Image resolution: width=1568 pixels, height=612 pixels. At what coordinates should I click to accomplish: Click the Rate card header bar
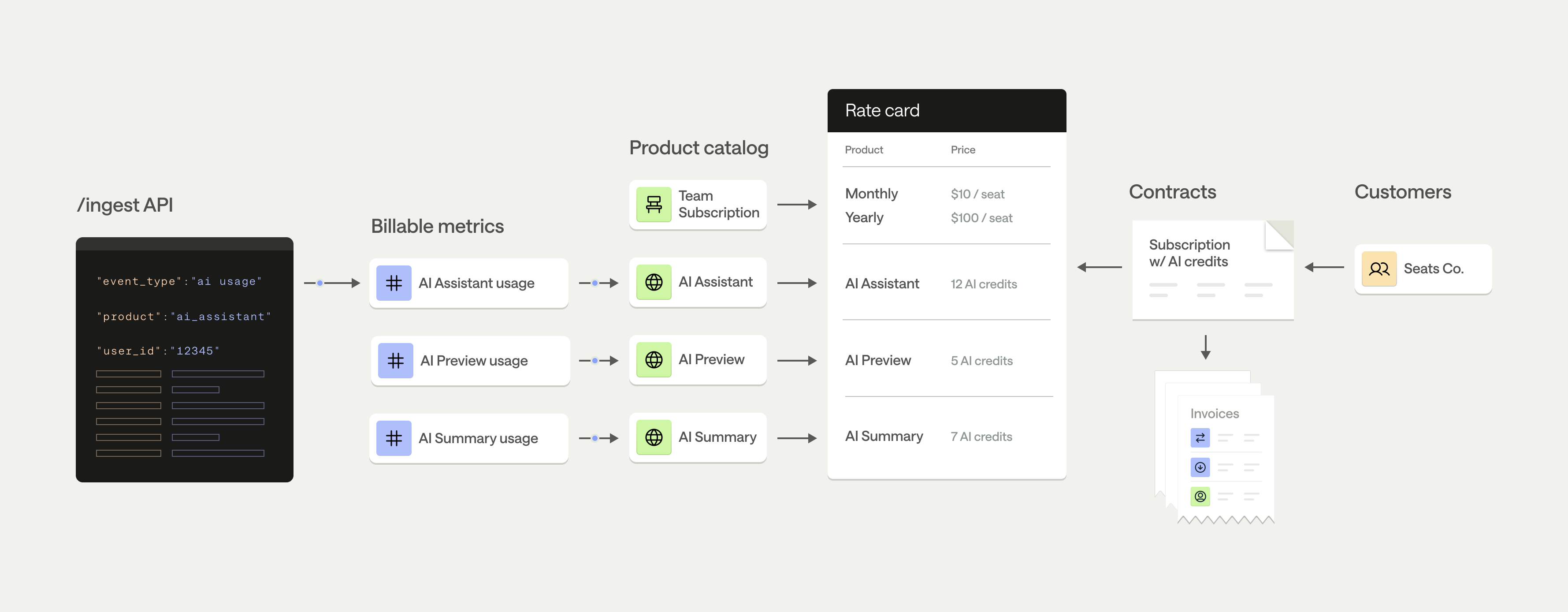click(x=946, y=111)
